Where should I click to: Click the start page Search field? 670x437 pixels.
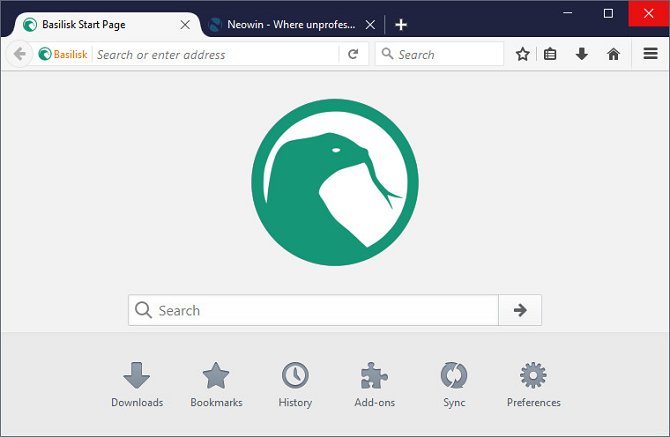pos(313,310)
